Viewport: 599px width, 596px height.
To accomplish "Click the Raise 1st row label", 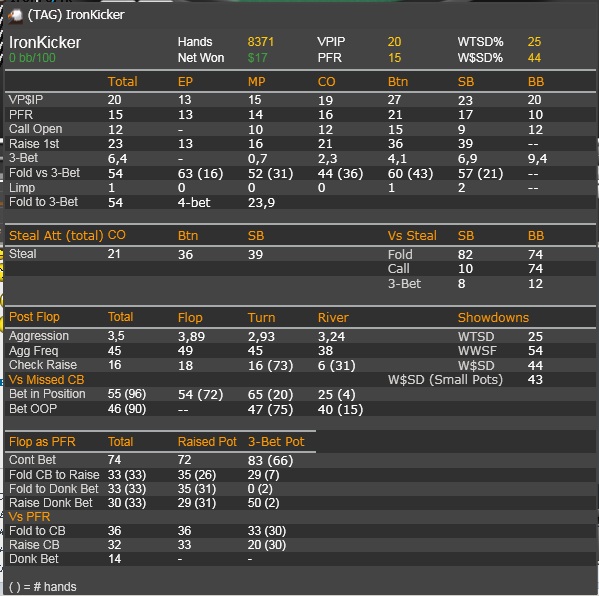I will point(34,144).
